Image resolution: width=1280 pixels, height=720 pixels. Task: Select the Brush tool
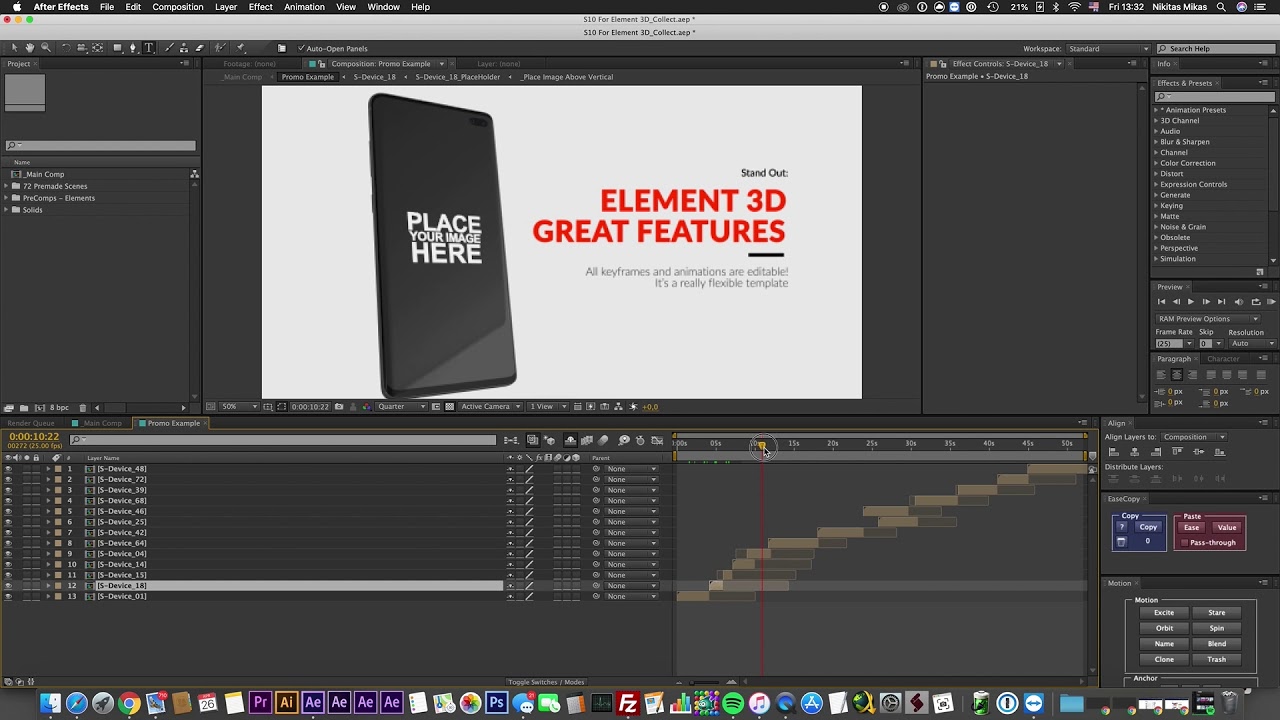[x=168, y=48]
